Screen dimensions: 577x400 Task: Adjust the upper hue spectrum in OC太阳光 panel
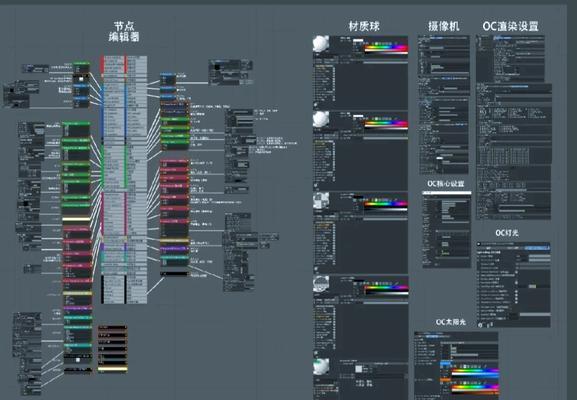pos(475,371)
